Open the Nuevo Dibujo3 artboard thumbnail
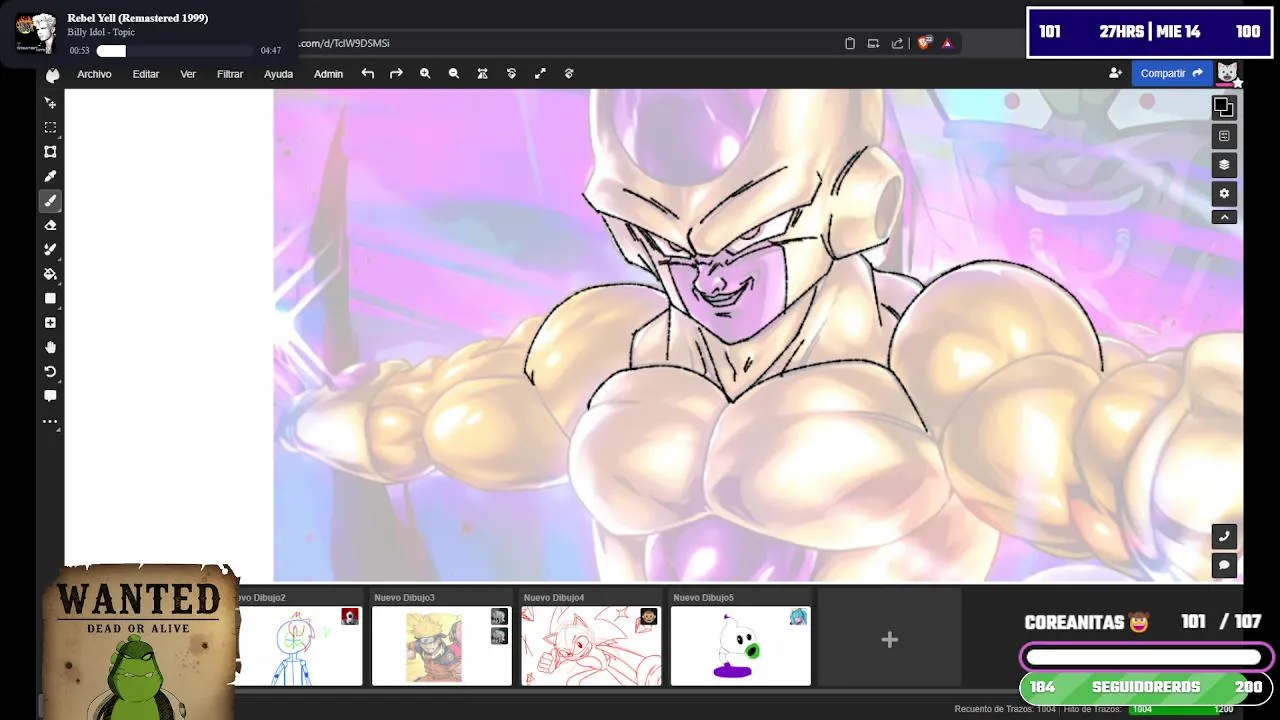 click(x=441, y=645)
